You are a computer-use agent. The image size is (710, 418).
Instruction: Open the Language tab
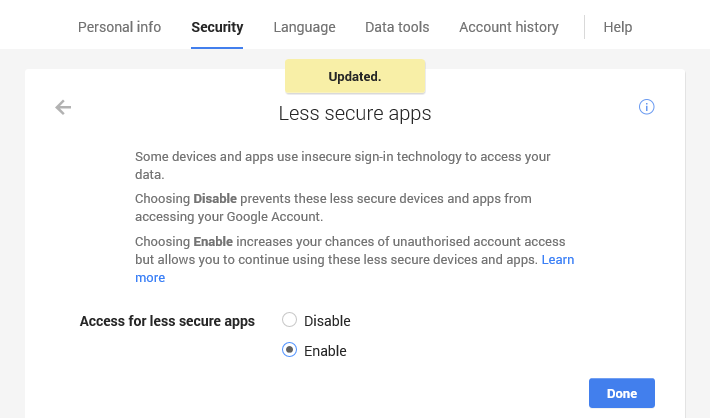click(304, 27)
